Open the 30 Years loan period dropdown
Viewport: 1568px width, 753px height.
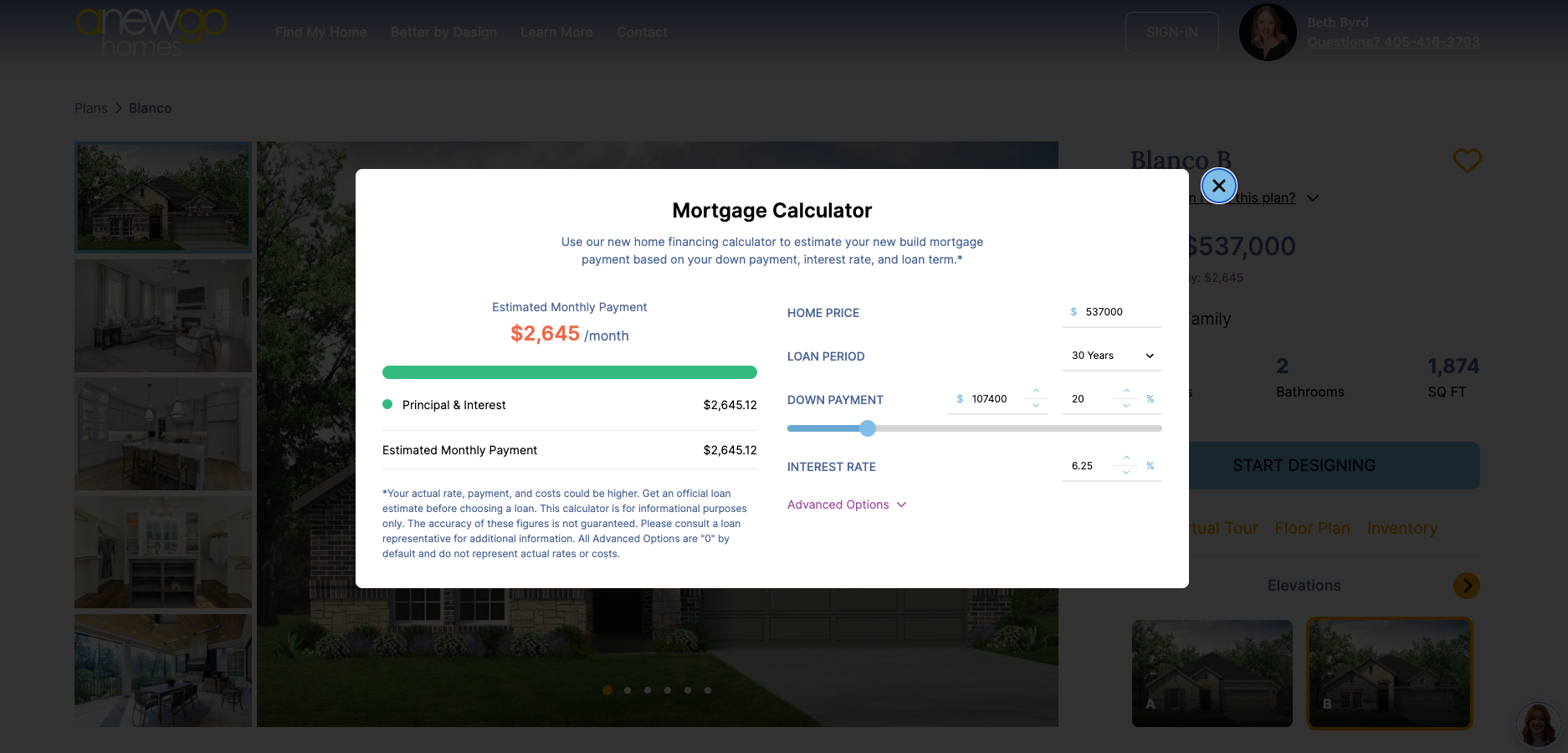1112,356
